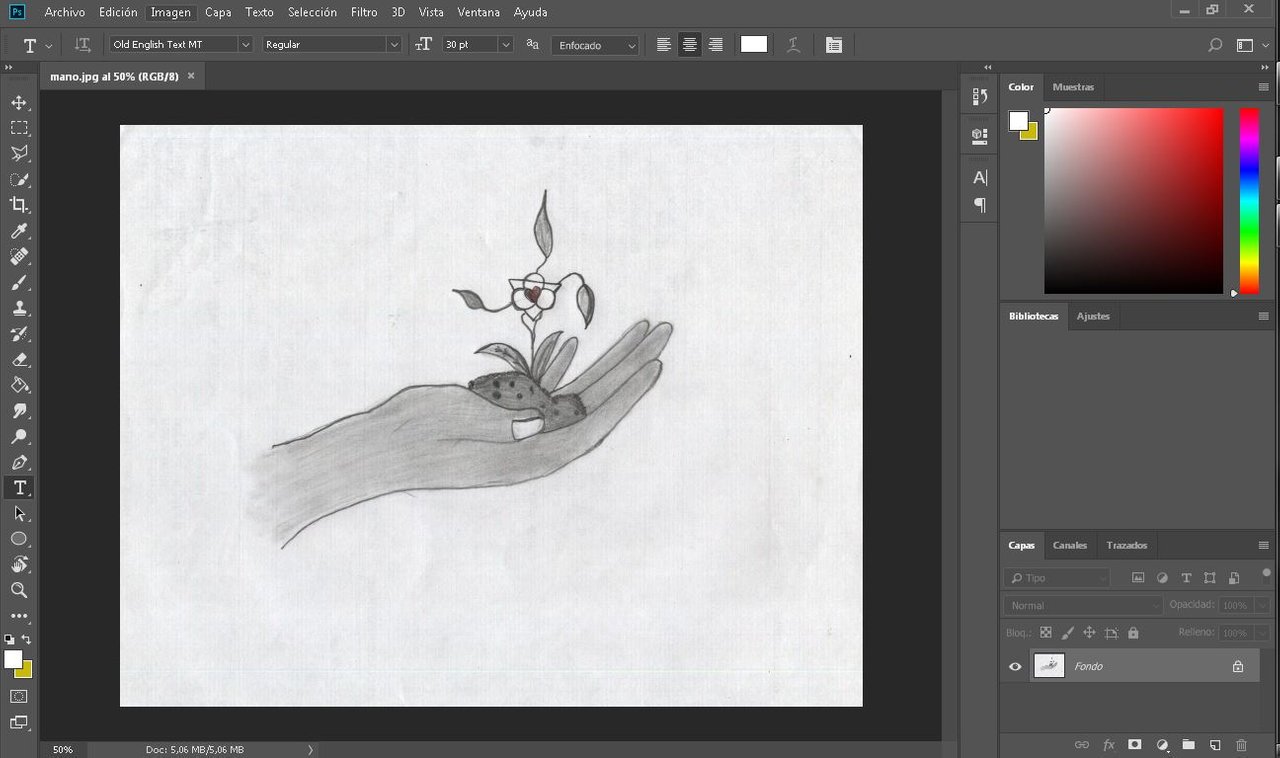This screenshot has width=1280, height=758.
Task: Select the Ellipse shape tool
Action: (x=19, y=539)
